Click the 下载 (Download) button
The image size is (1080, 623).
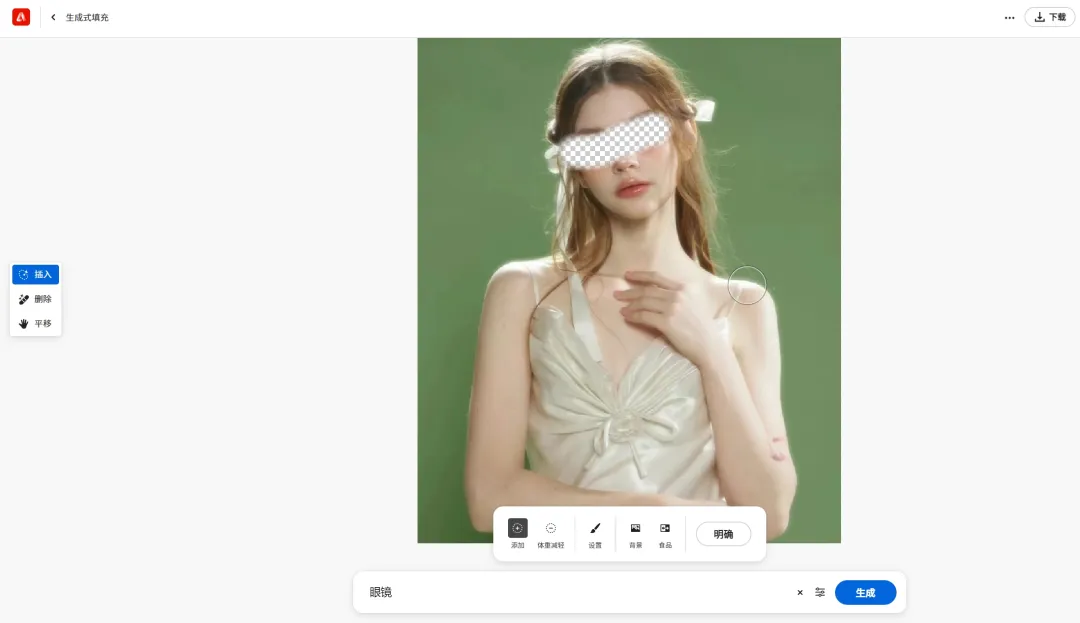pos(1049,17)
